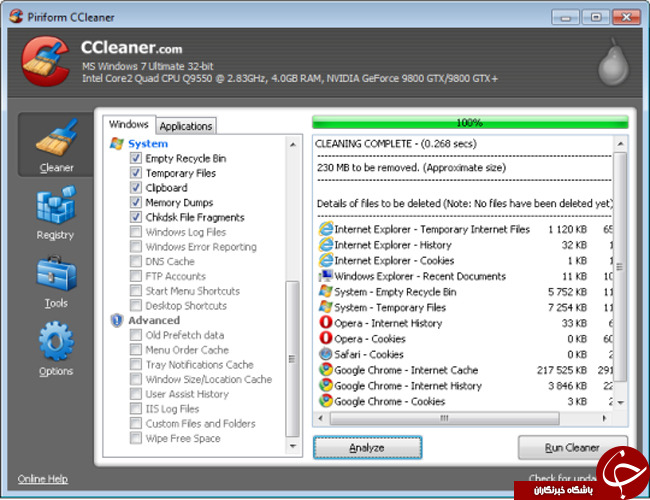Click the Piriform pear icon
The image size is (650, 500).
coord(613,62)
